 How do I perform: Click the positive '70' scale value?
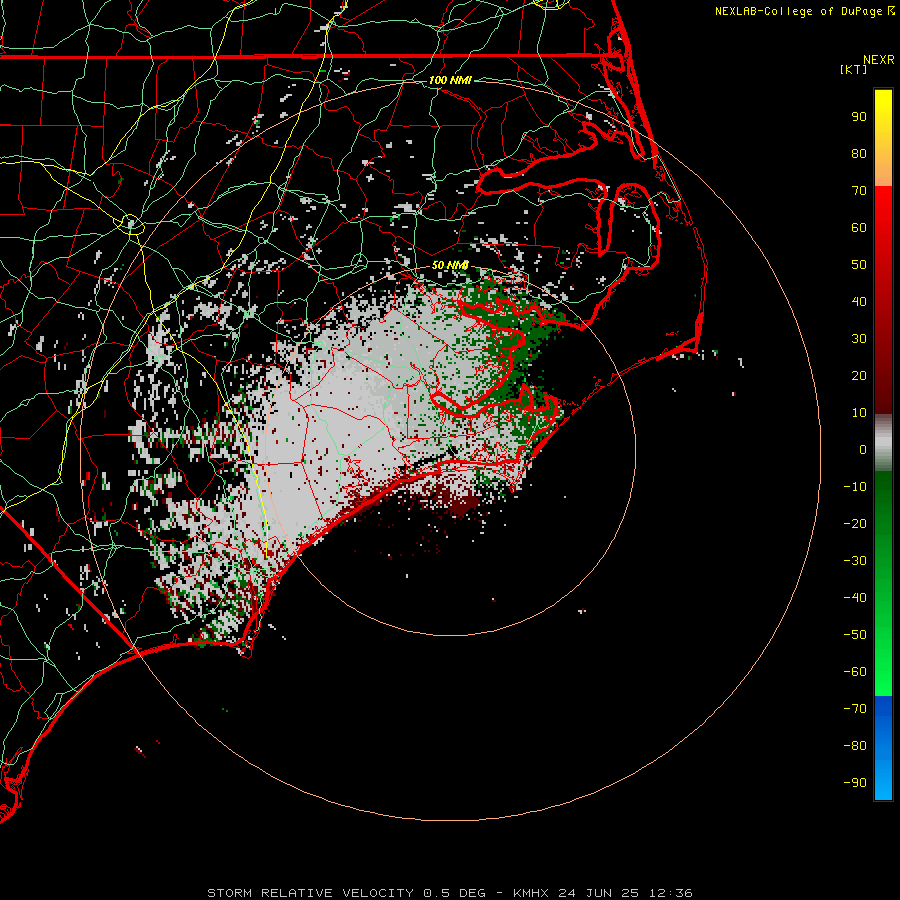click(x=859, y=191)
